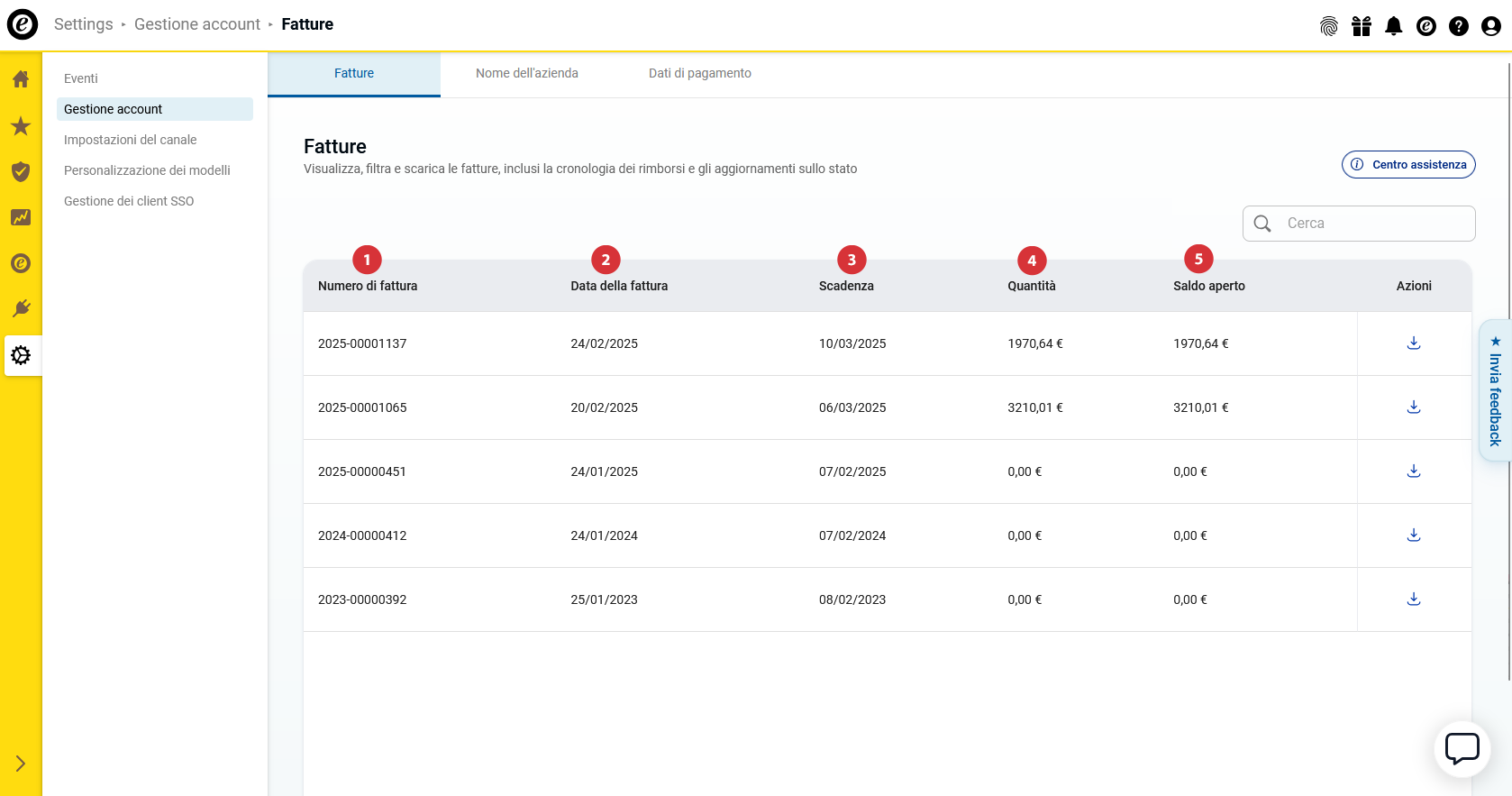The image size is (1512, 796).
Task: Open the help question mark icon
Action: pyautogui.click(x=1458, y=26)
